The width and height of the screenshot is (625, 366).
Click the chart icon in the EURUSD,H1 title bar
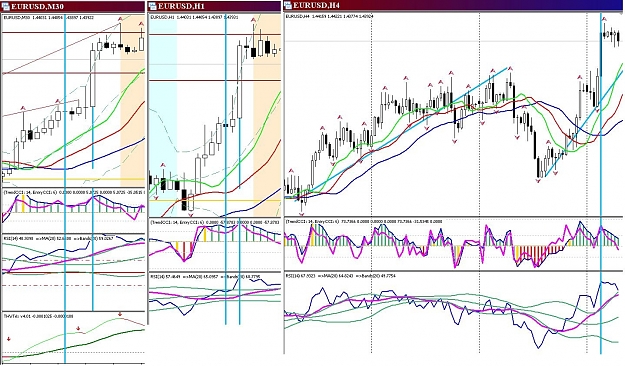click(153, 6)
